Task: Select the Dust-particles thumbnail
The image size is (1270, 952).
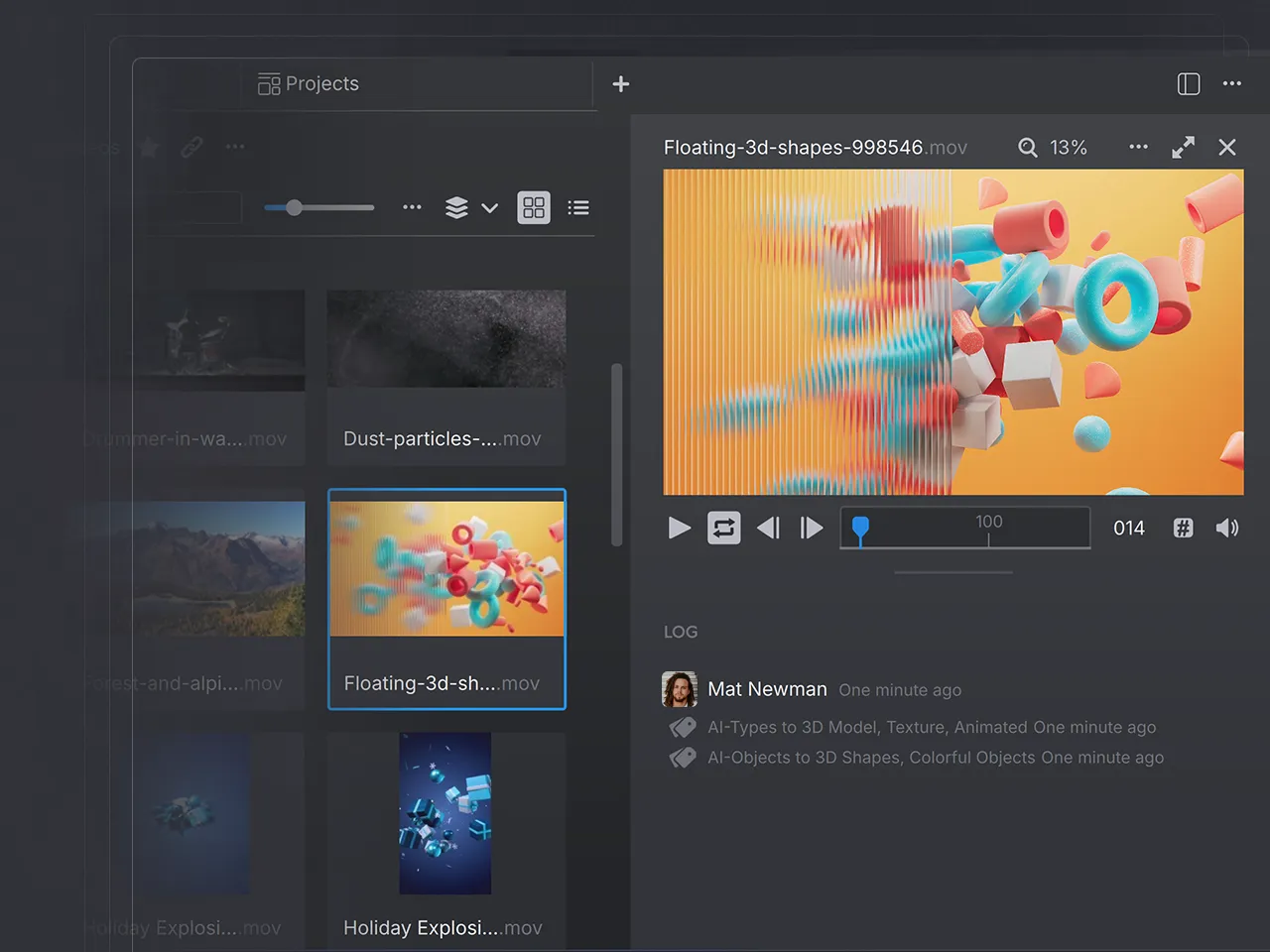Action: (x=446, y=339)
